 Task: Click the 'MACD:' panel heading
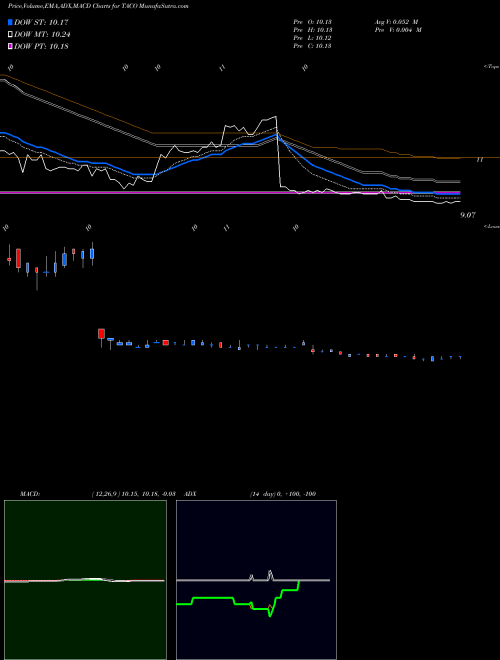(x=30, y=494)
